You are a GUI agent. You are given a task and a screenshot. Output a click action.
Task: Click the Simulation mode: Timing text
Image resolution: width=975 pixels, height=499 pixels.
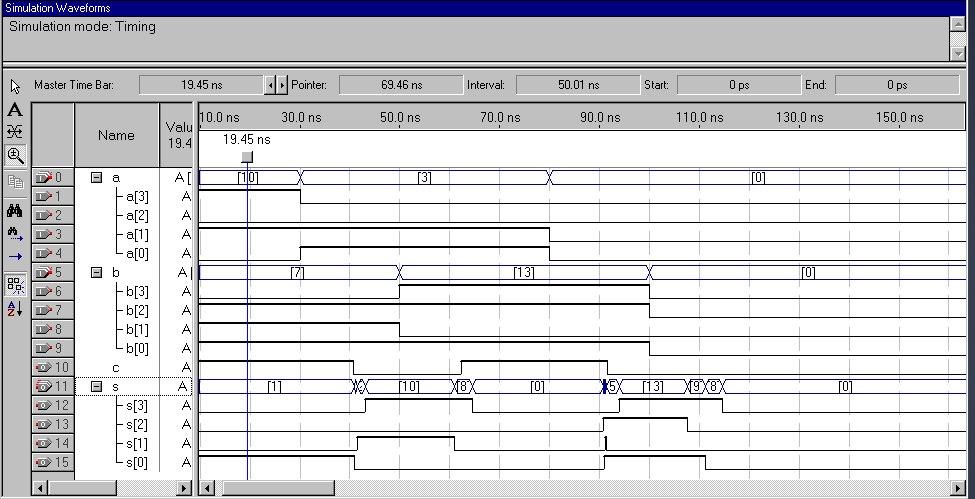tap(82, 27)
